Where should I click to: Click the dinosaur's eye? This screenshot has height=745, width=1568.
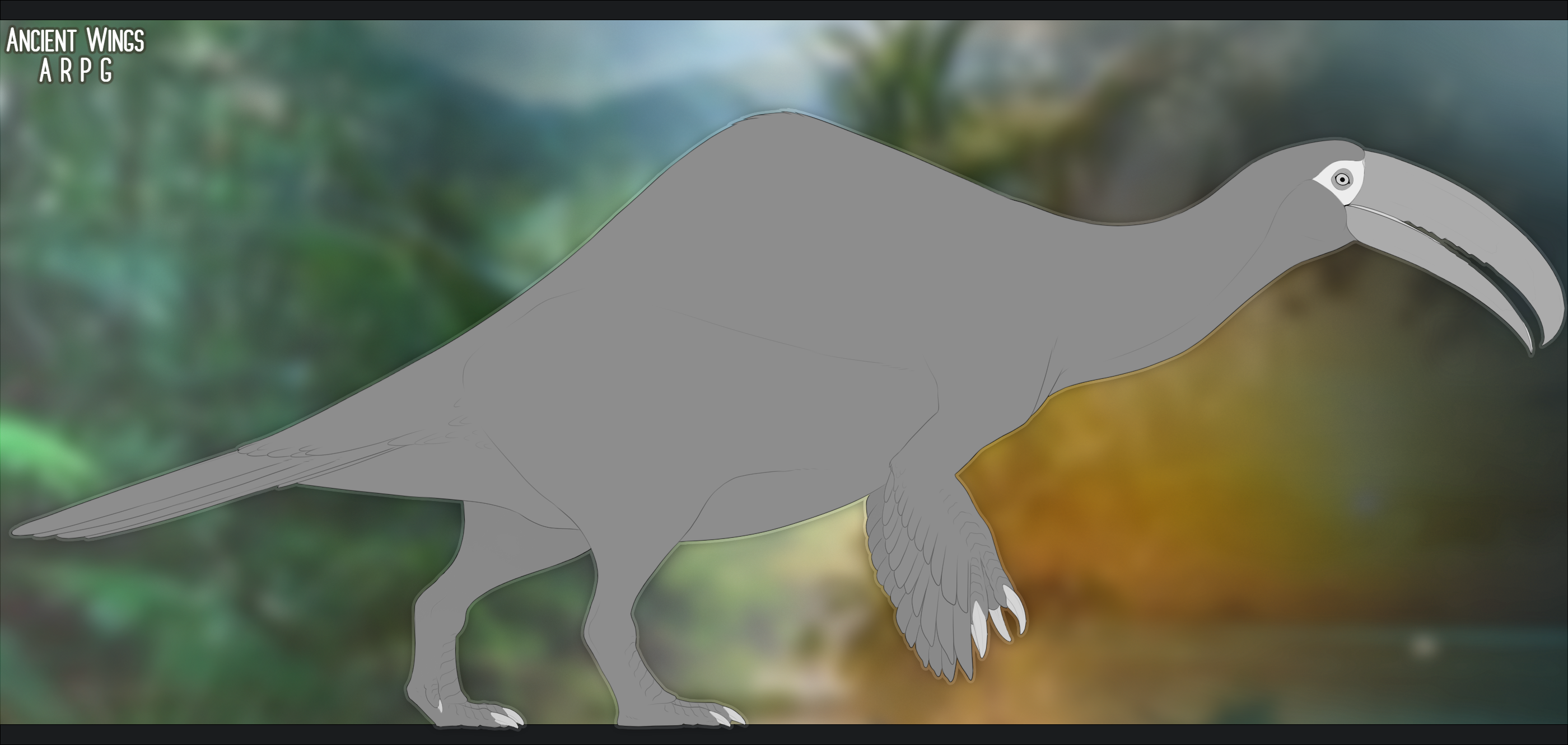click(x=1342, y=180)
